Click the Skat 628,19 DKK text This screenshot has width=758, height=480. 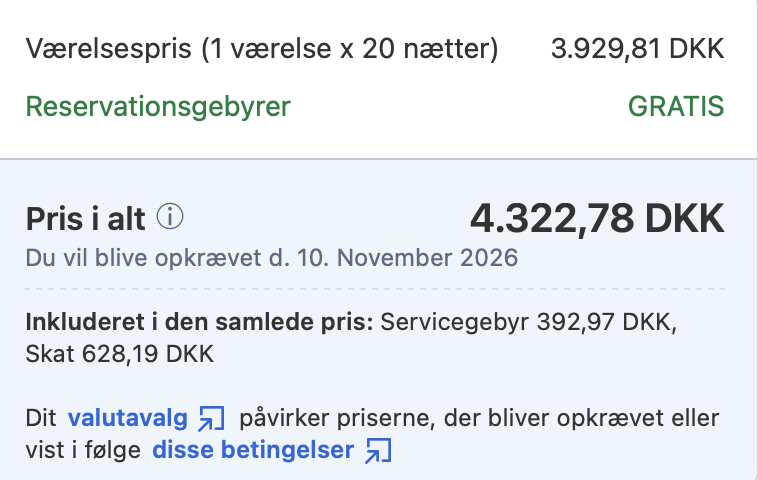[119, 354]
